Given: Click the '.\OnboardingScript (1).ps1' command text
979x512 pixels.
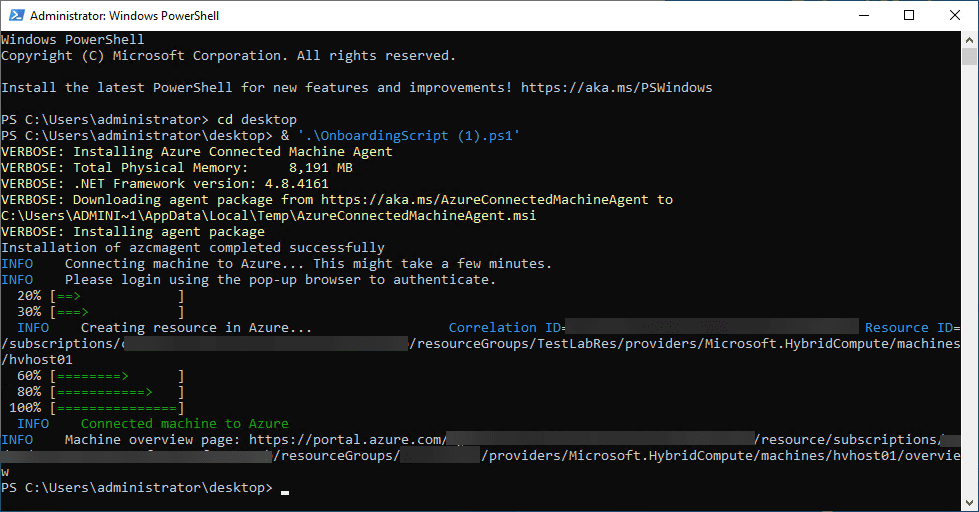Looking at the screenshot, I should pos(408,135).
